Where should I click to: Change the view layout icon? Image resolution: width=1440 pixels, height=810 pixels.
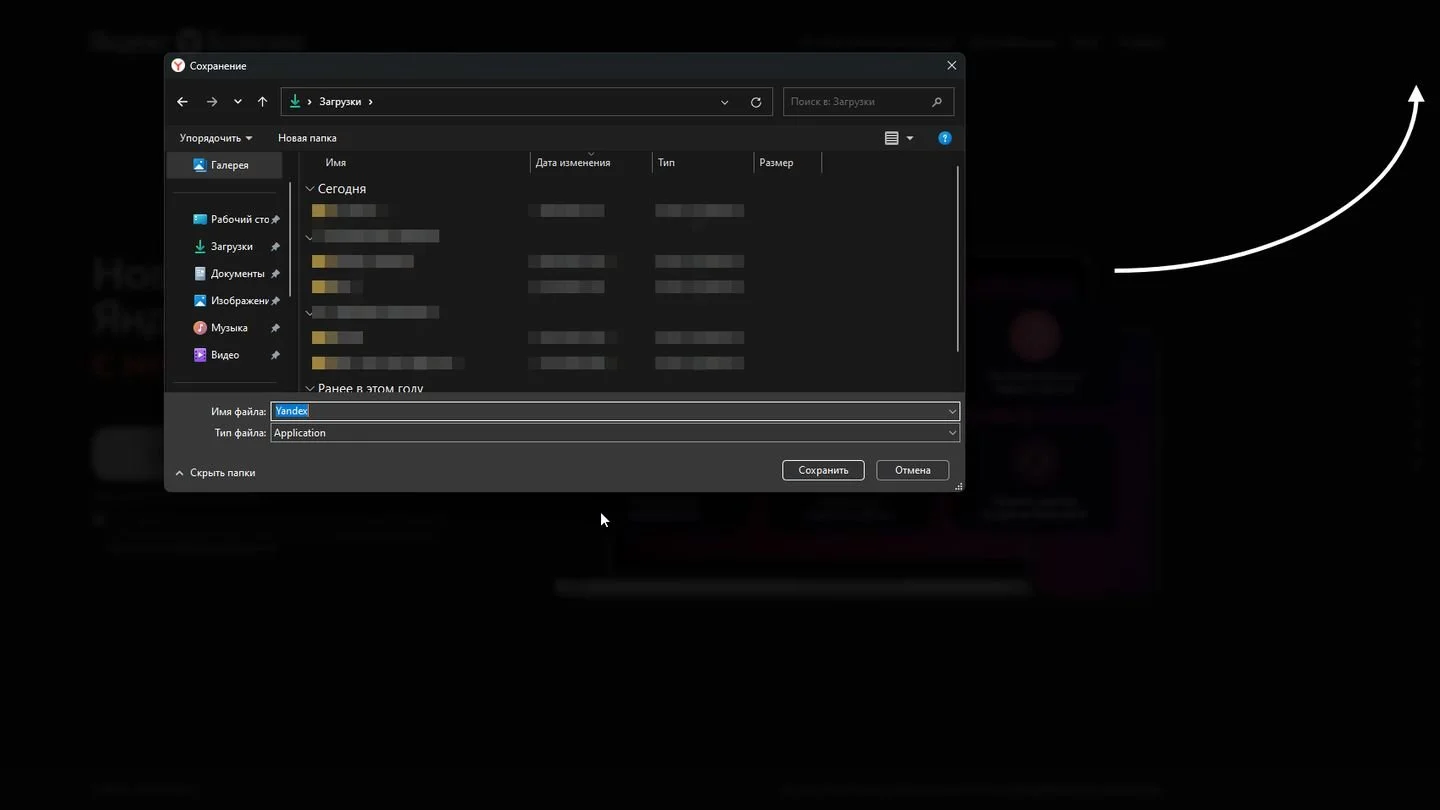(892, 138)
